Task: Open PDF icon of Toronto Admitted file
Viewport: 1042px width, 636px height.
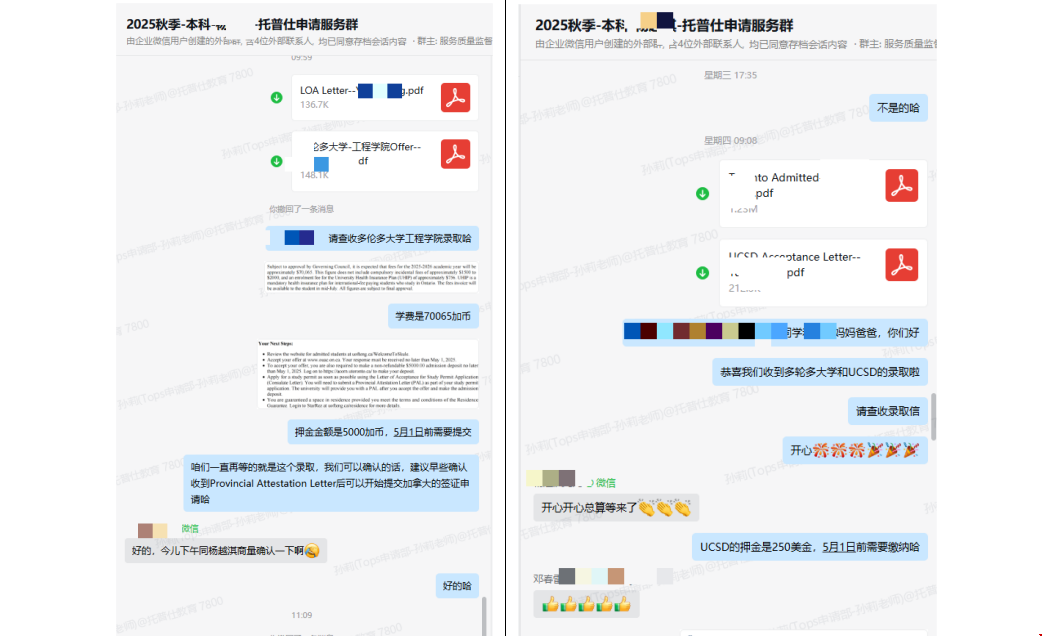Action: tap(901, 185)
